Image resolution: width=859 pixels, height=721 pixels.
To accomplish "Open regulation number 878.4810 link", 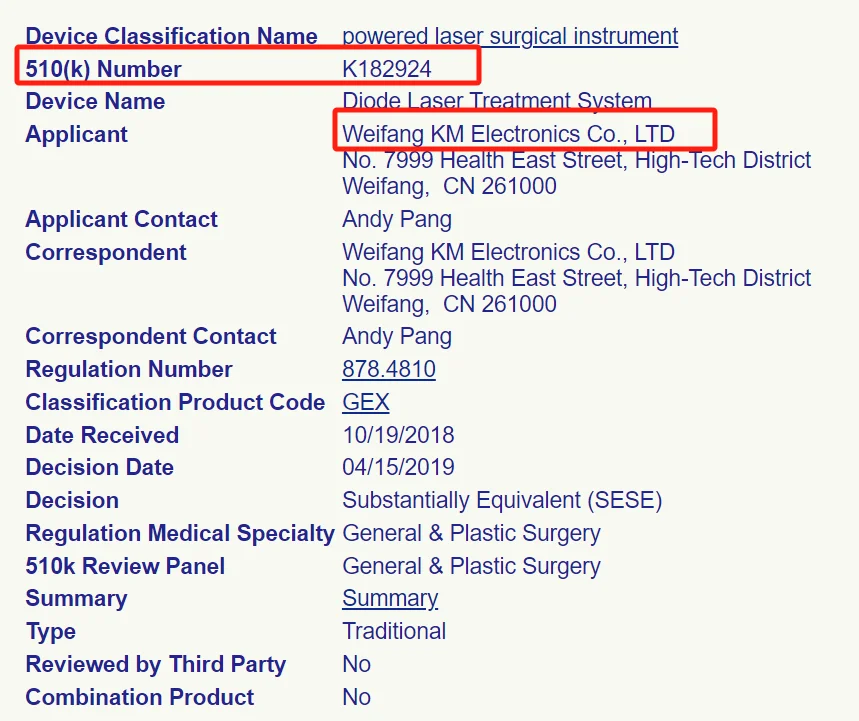I will (x=389, y=369).
